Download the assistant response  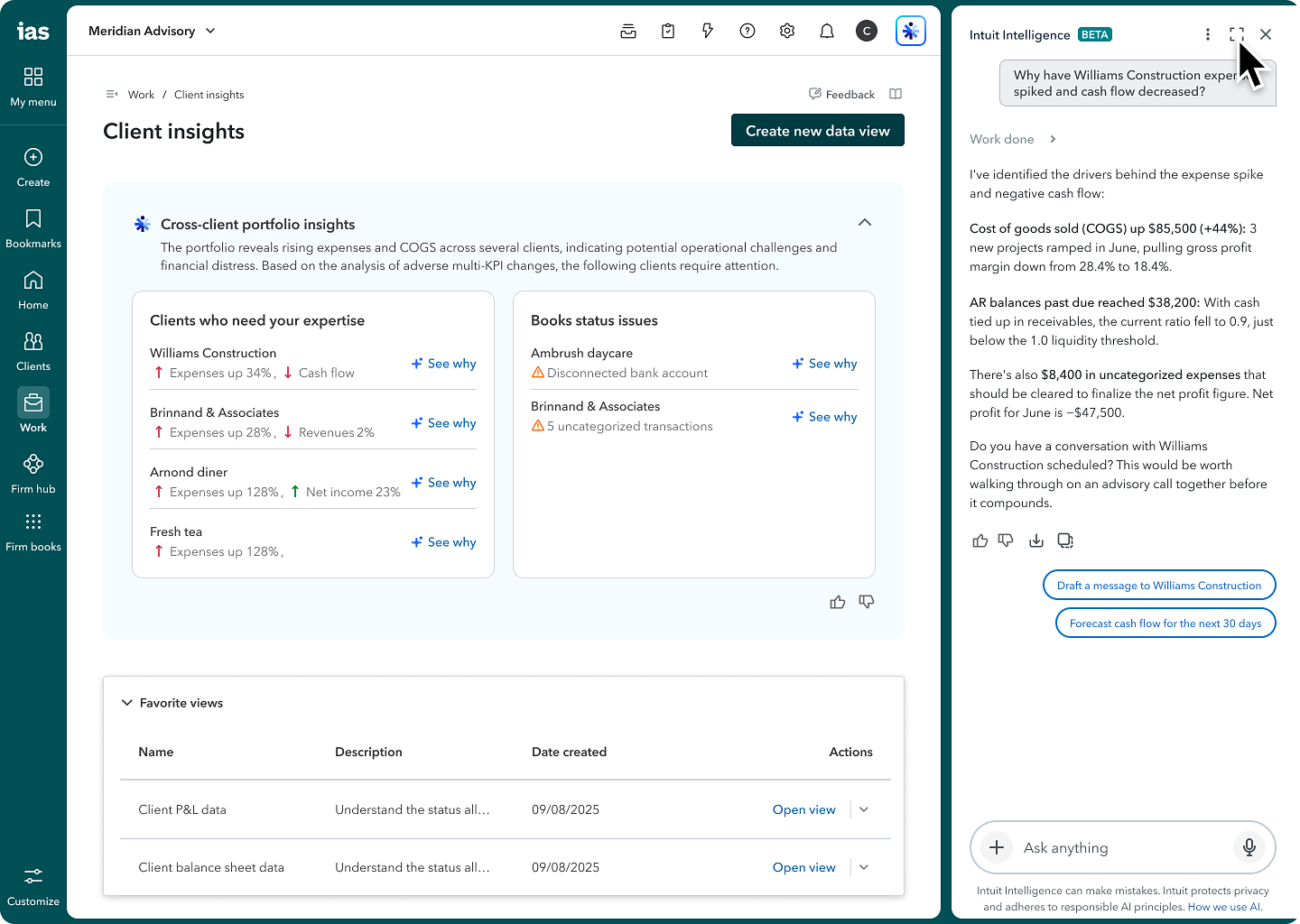tap(1036, 541)
